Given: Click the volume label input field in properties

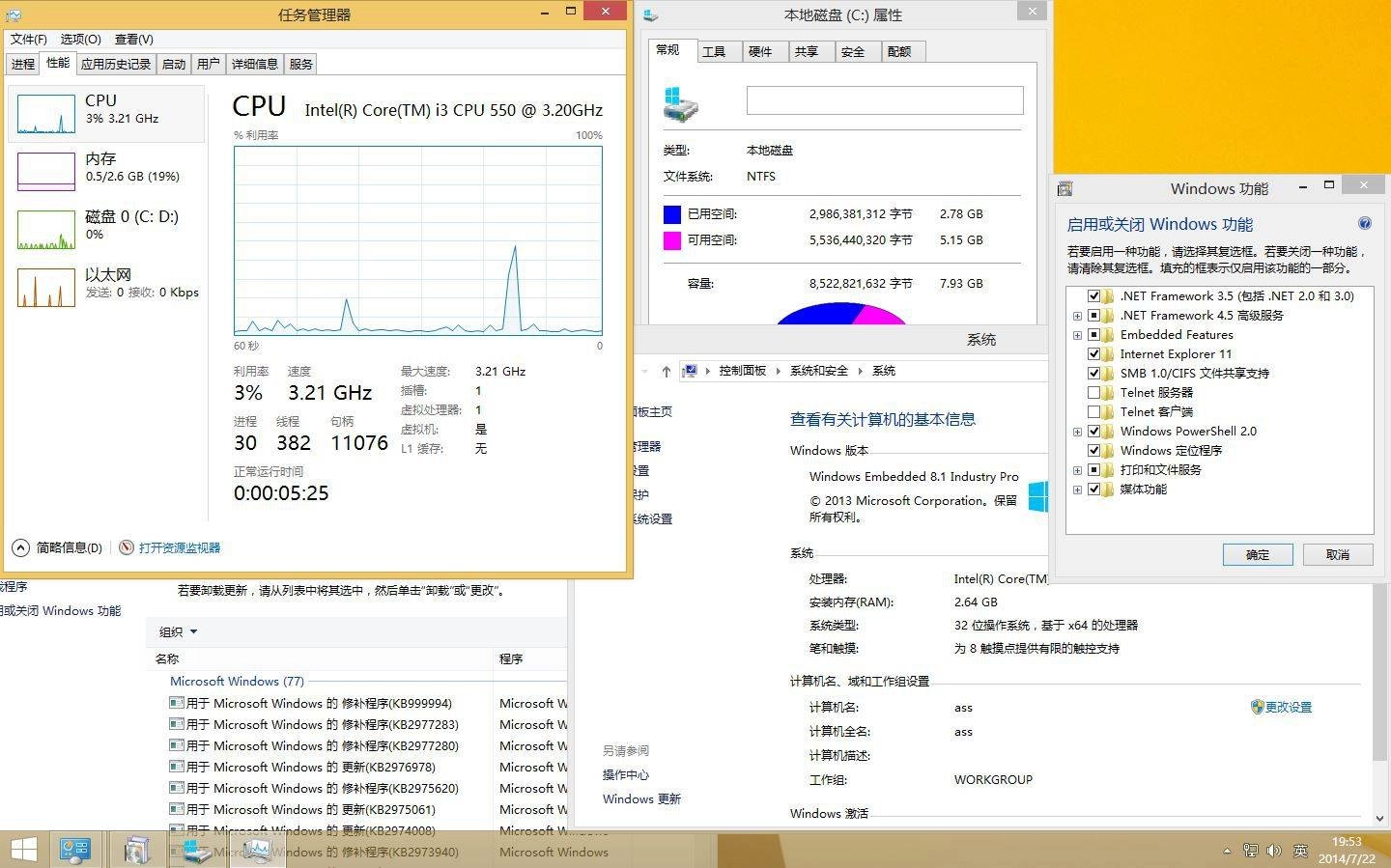Looking at the screenshot, I should 885,100.
